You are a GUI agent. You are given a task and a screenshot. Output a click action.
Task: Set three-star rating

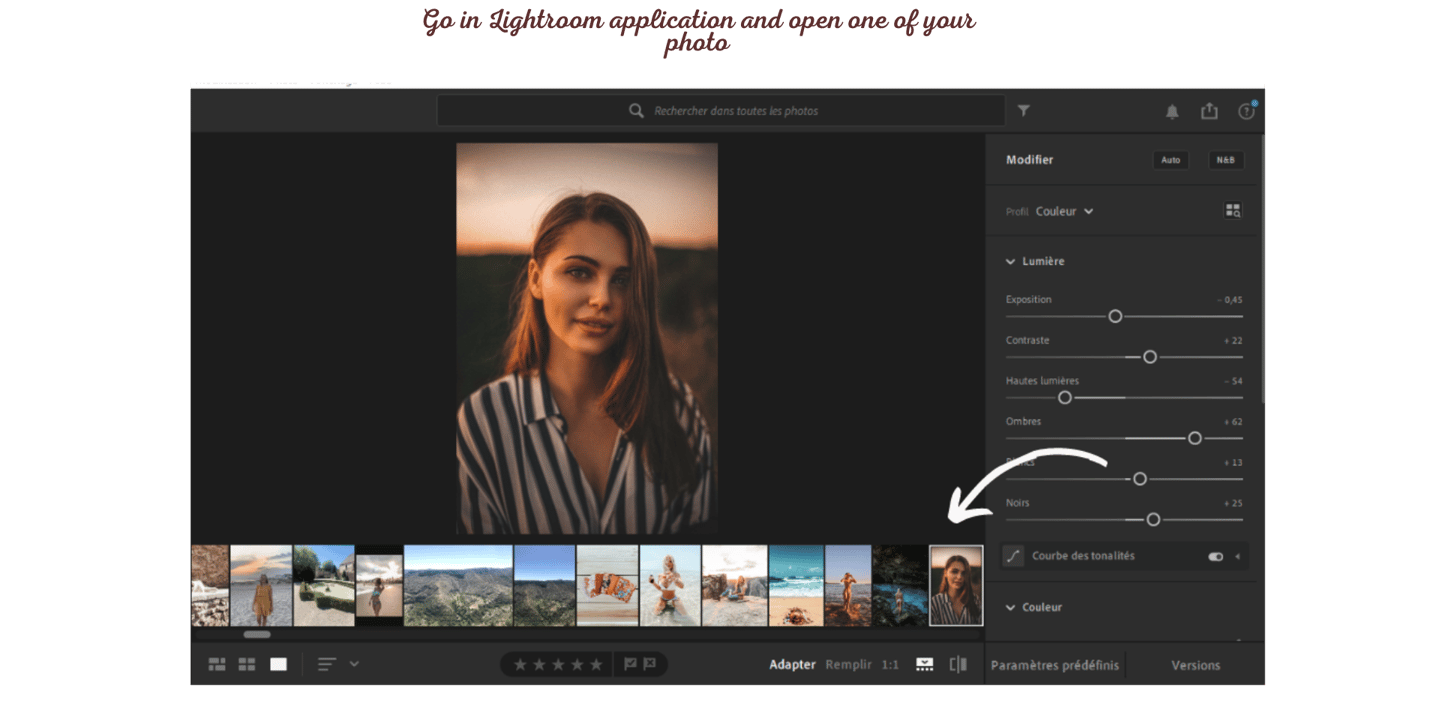[558, 664]
